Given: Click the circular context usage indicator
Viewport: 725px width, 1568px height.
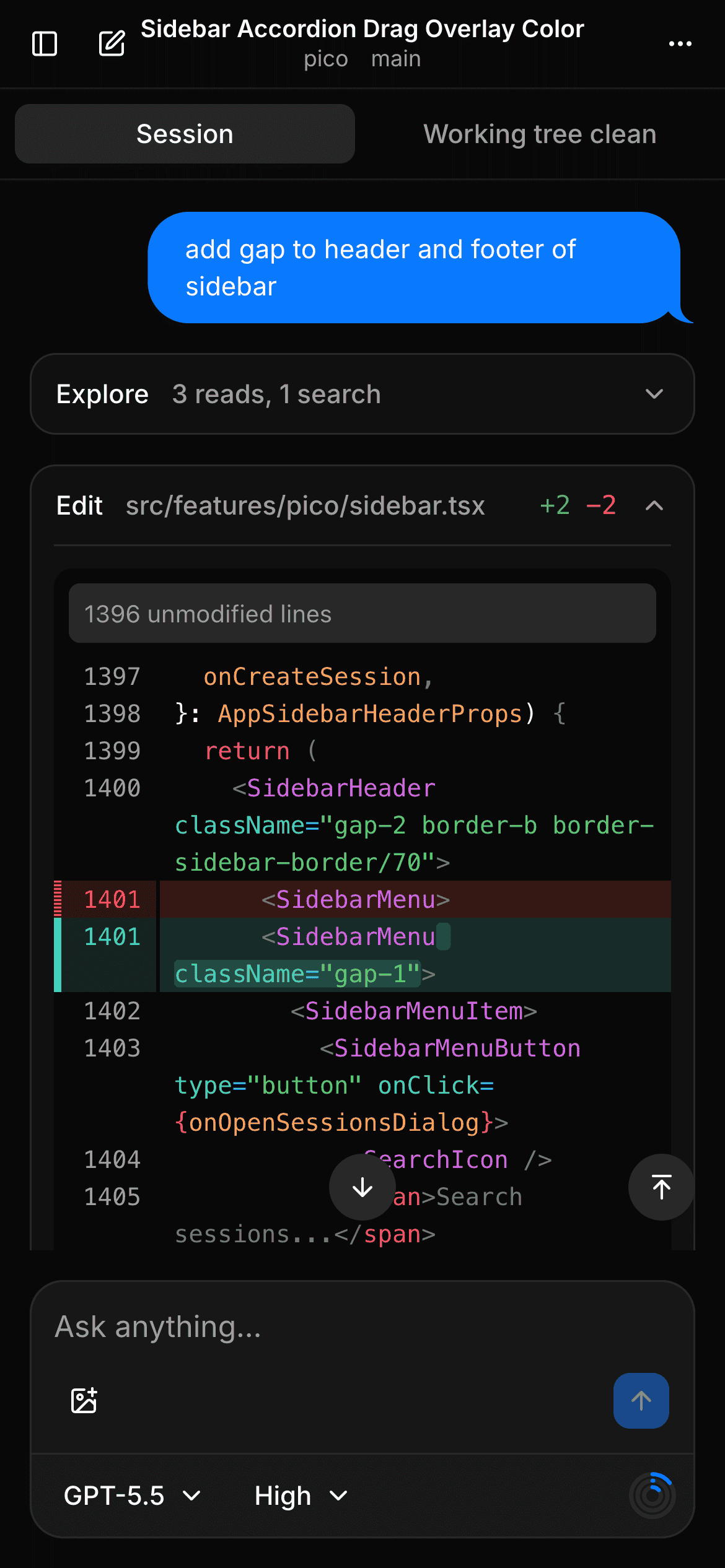Looking at the screenshot, I should point(652,1496).
